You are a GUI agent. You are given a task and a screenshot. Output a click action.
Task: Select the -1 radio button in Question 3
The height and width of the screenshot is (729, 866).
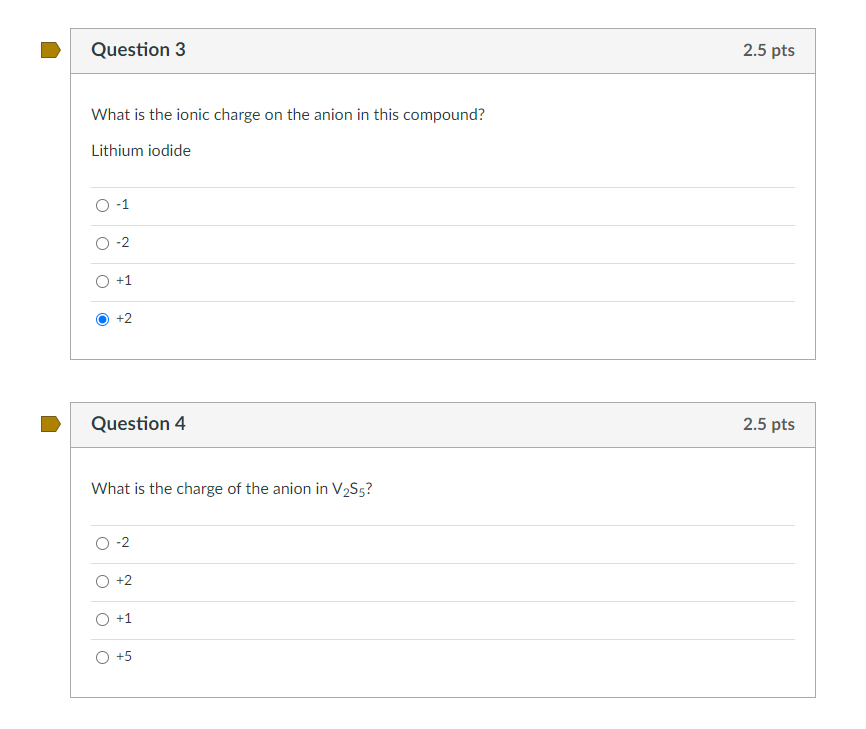(103, 205)
